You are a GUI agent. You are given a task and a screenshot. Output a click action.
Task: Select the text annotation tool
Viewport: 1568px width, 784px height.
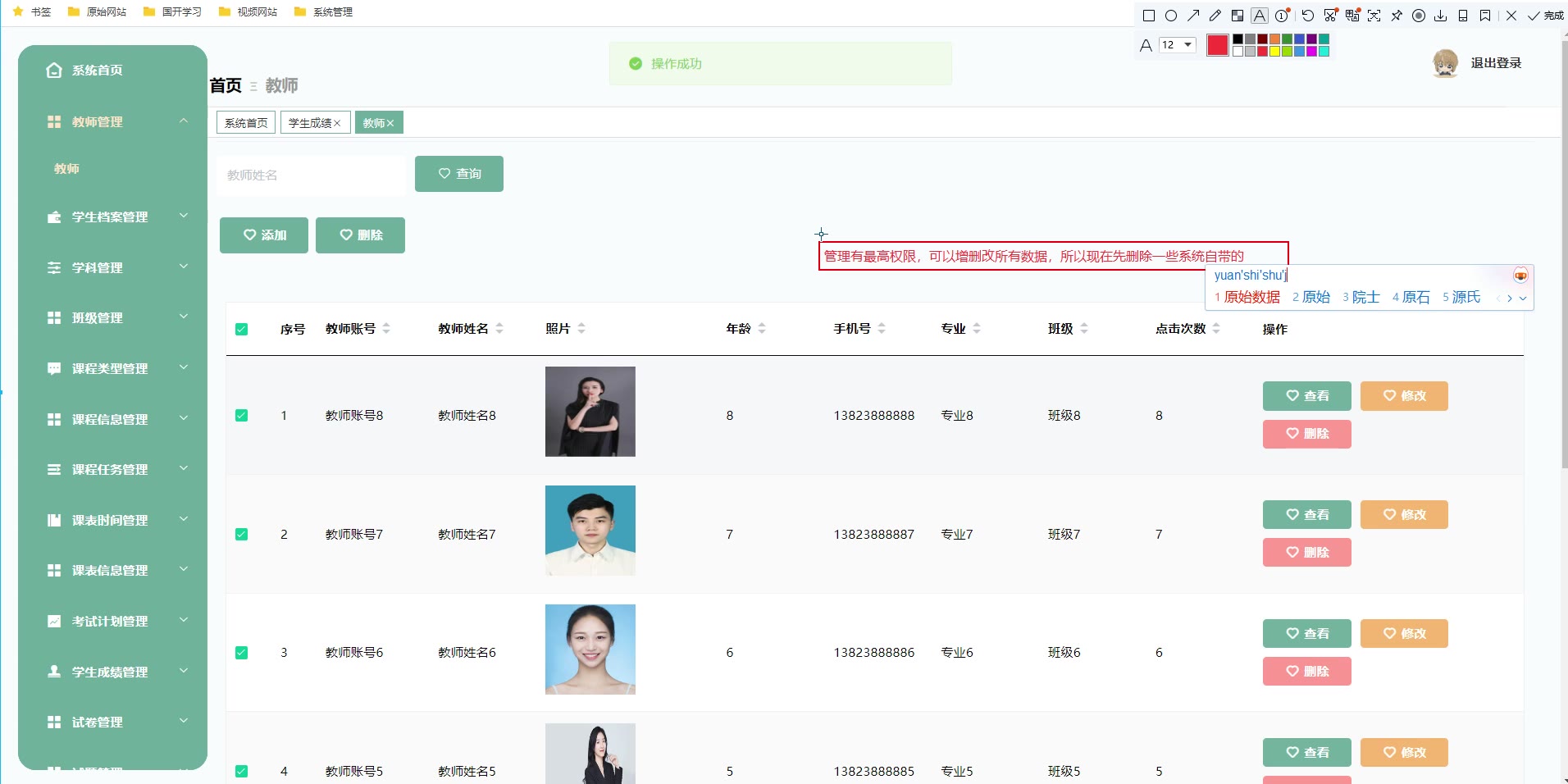1260,16
